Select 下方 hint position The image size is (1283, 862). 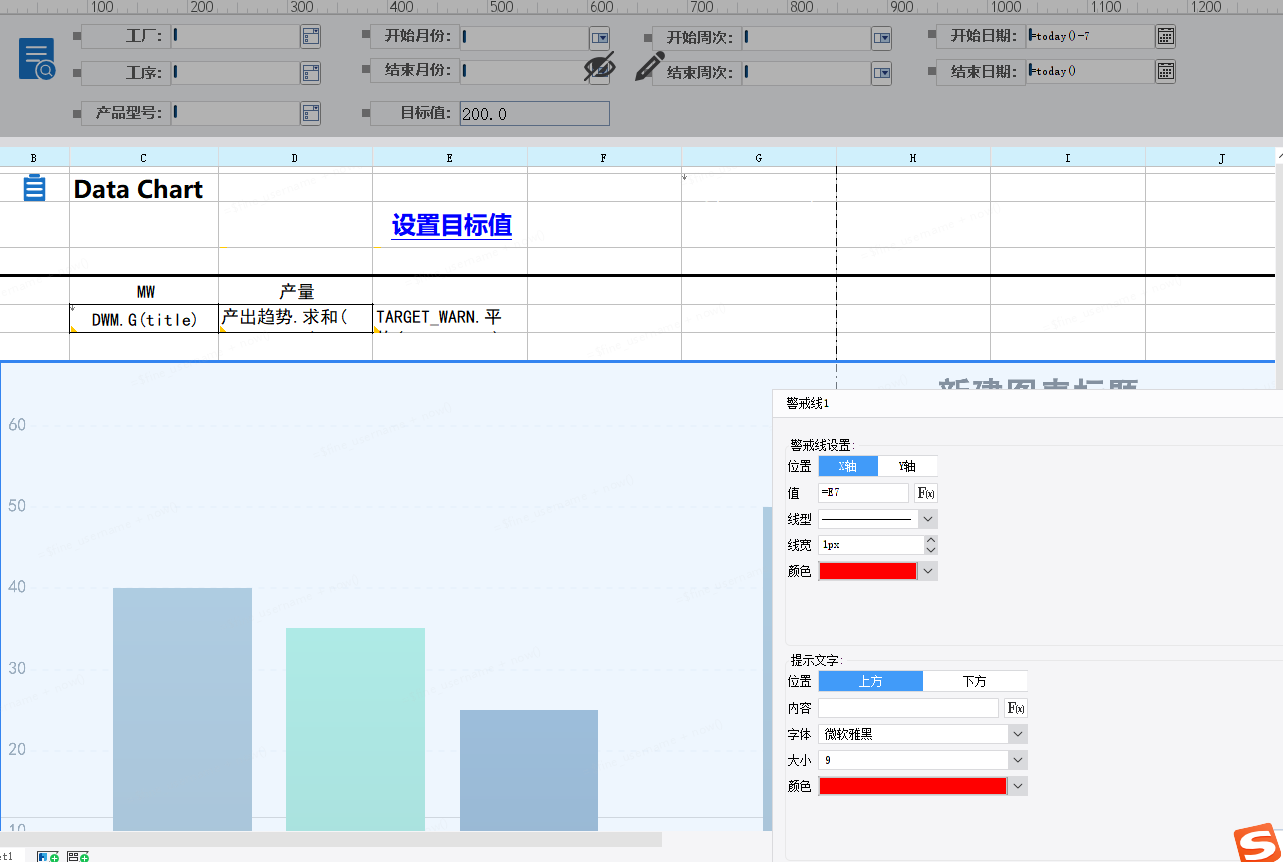click(x=975, y=681)
